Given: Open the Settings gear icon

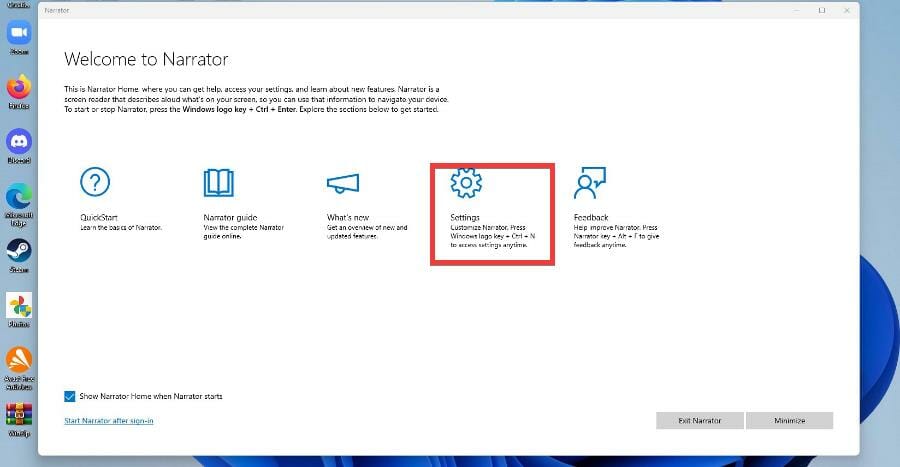Looking at the screenshot, I should click(466, 183).
